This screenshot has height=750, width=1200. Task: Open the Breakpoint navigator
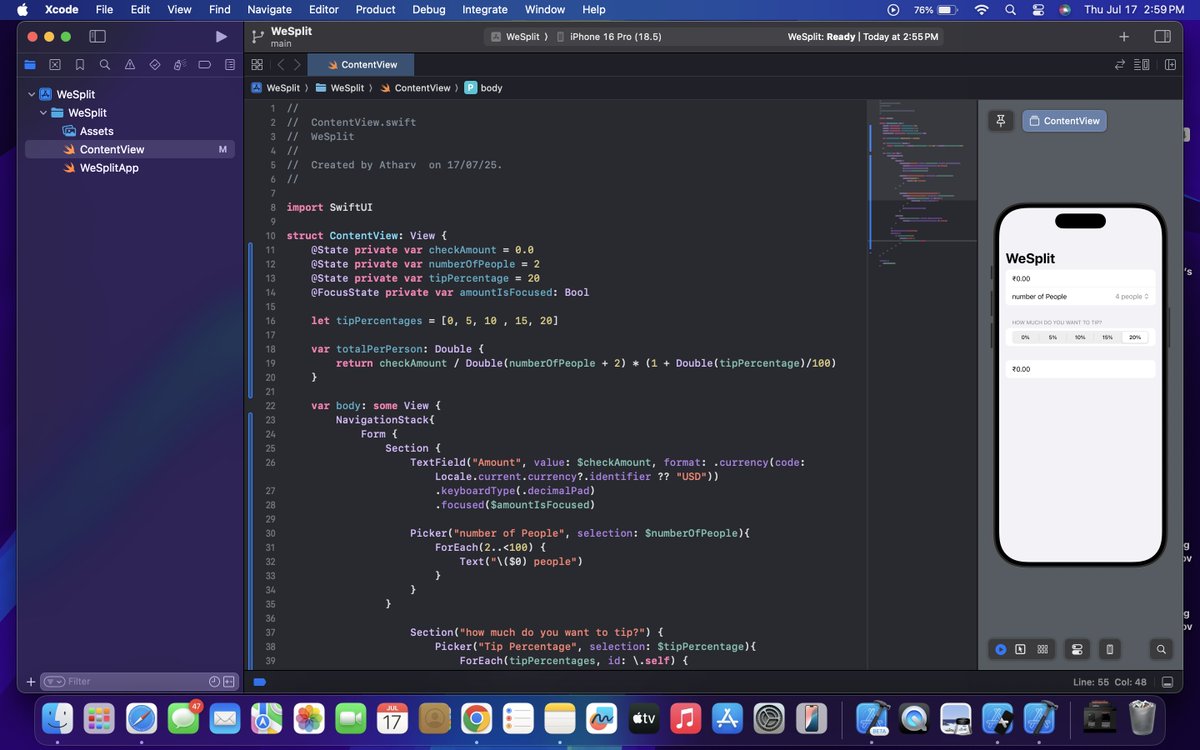pos(205,64)
